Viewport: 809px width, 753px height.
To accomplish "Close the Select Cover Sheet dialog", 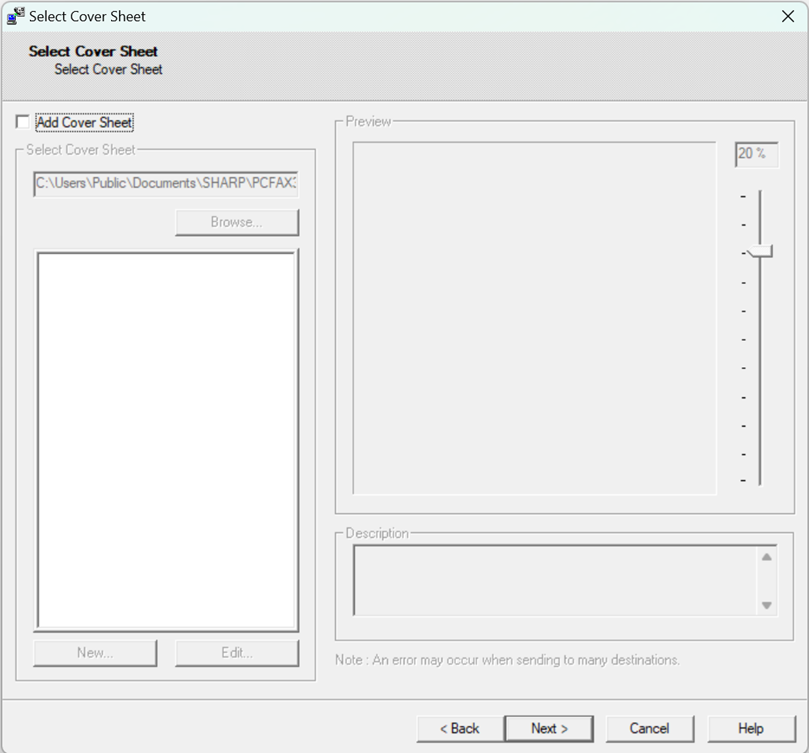I will click(787, 16).
